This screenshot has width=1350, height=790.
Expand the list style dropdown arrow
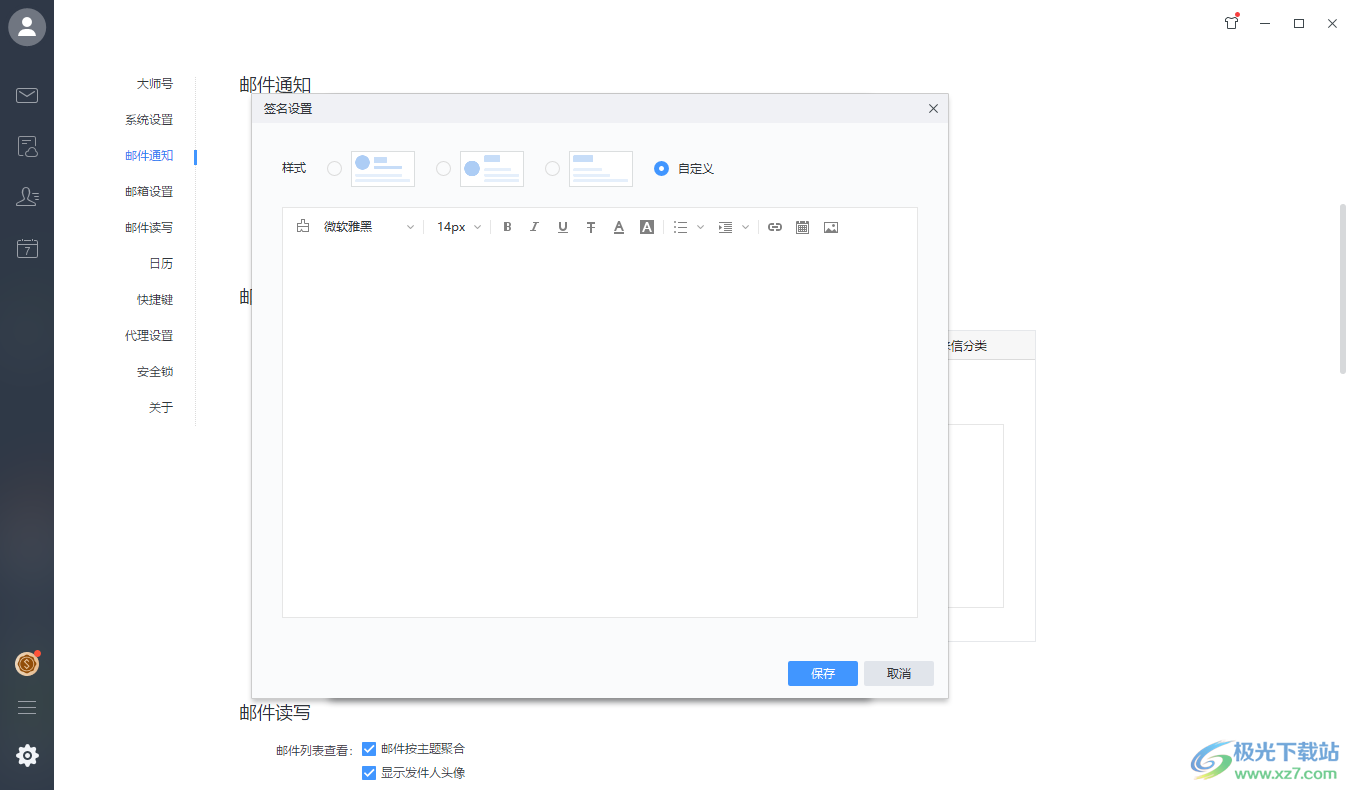(700, 227)
